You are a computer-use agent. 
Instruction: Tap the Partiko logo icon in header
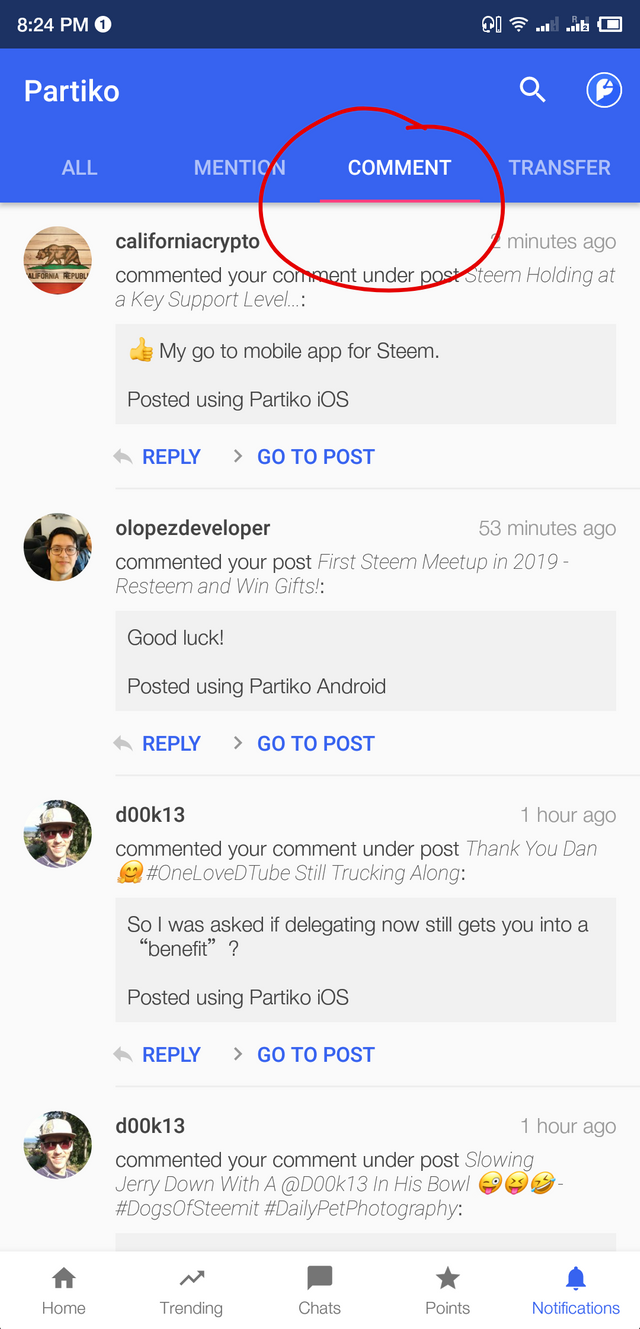(604, 90)
